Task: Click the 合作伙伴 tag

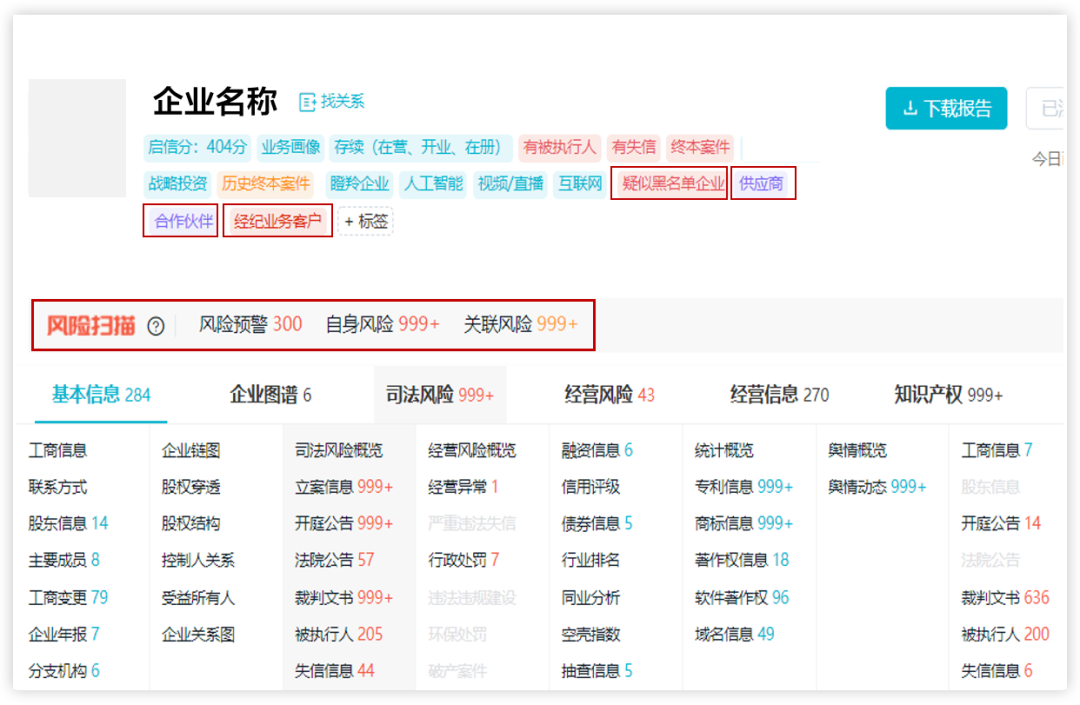Action: pyautogui.click(x=183, y=221)
